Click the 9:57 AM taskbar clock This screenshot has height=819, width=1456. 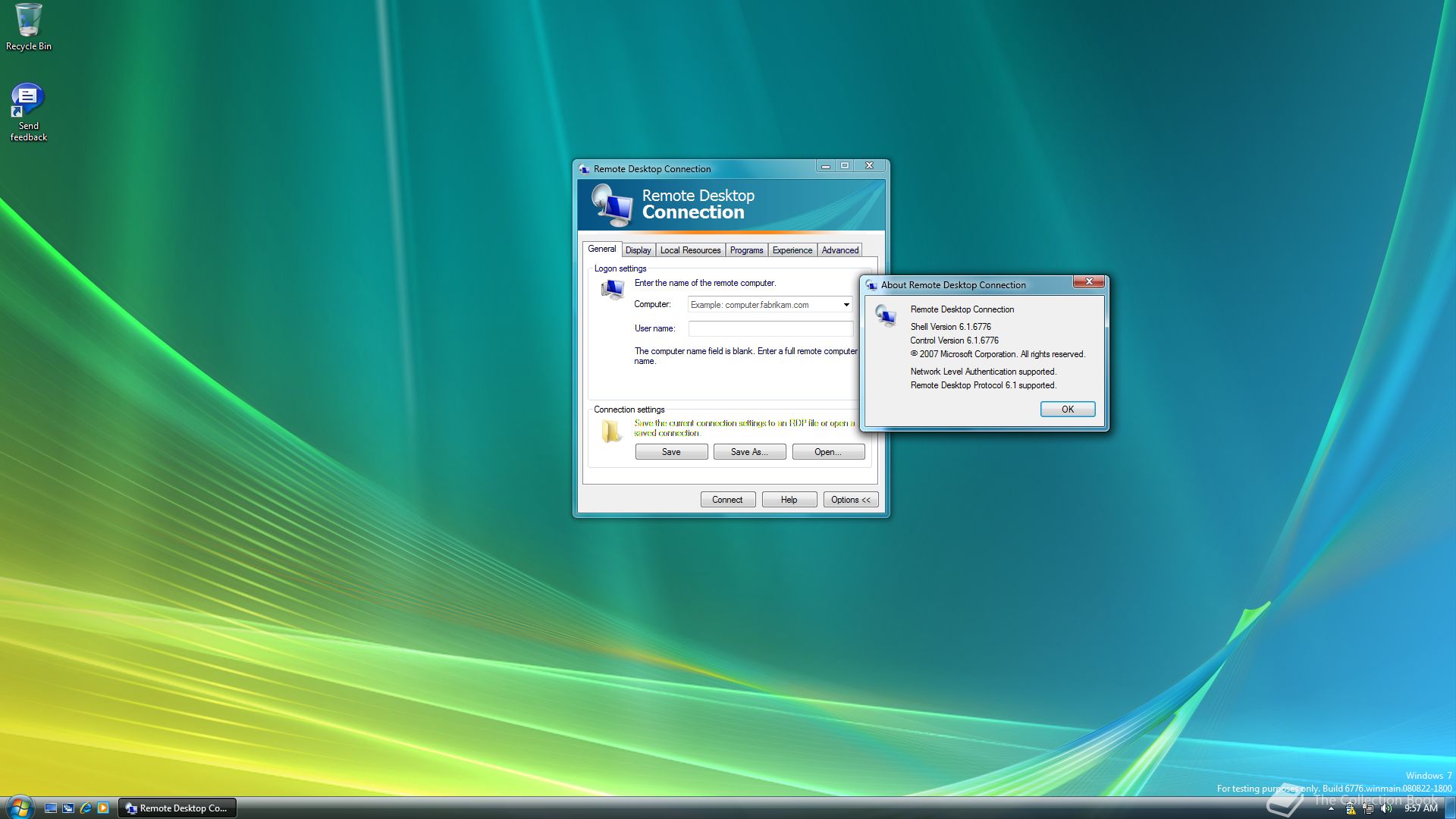tap(1420, 809)
